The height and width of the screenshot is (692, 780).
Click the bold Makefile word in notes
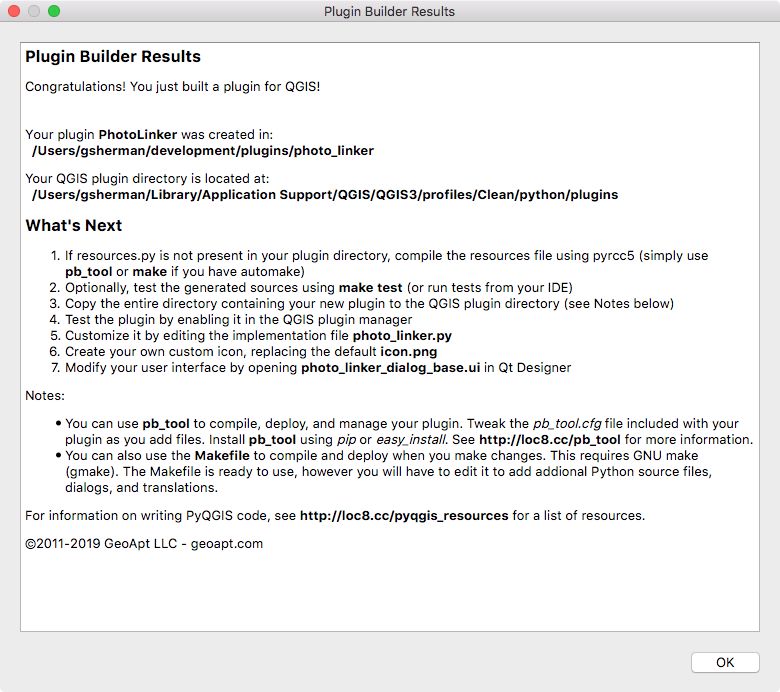pos(222,456)
